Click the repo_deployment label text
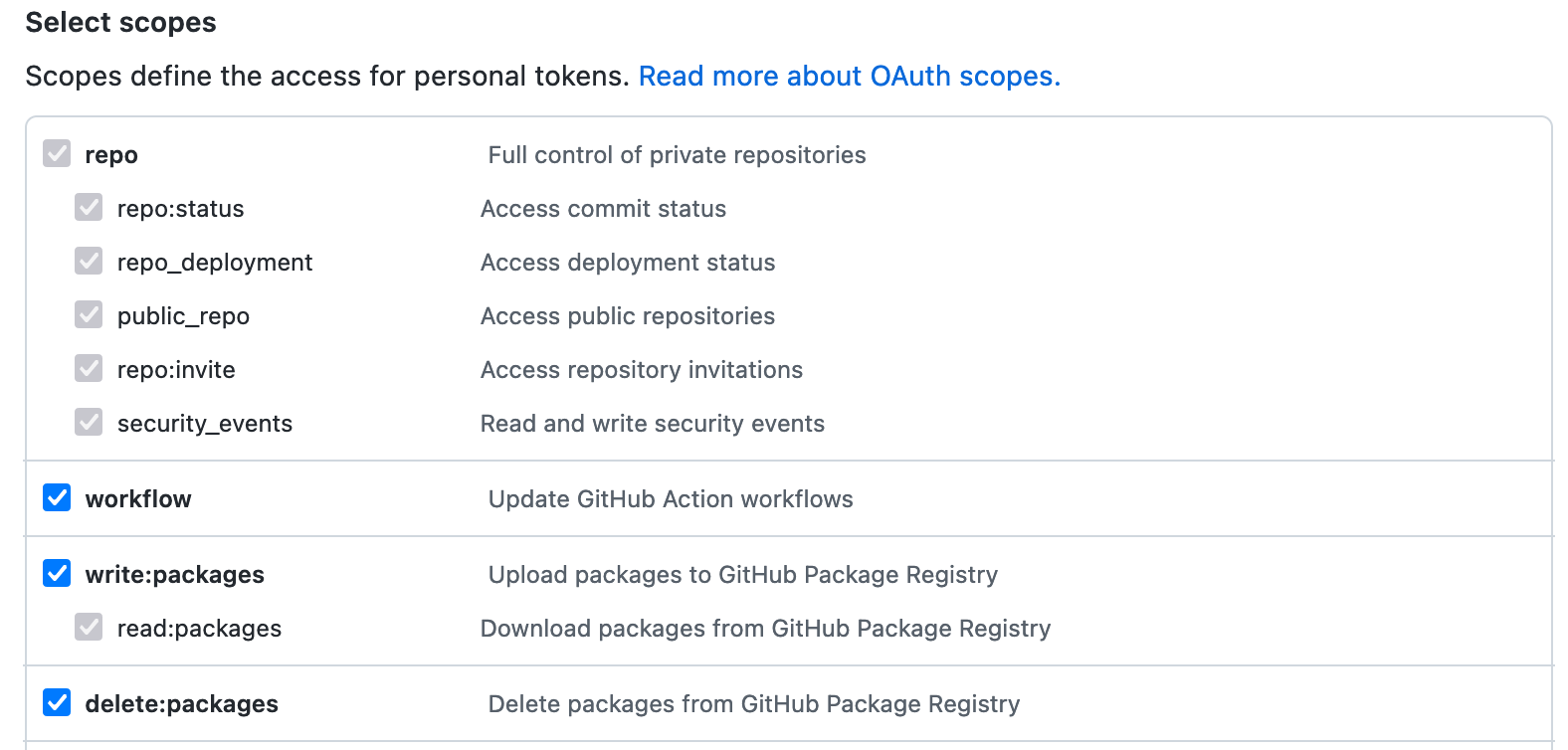 coord(215,263)
